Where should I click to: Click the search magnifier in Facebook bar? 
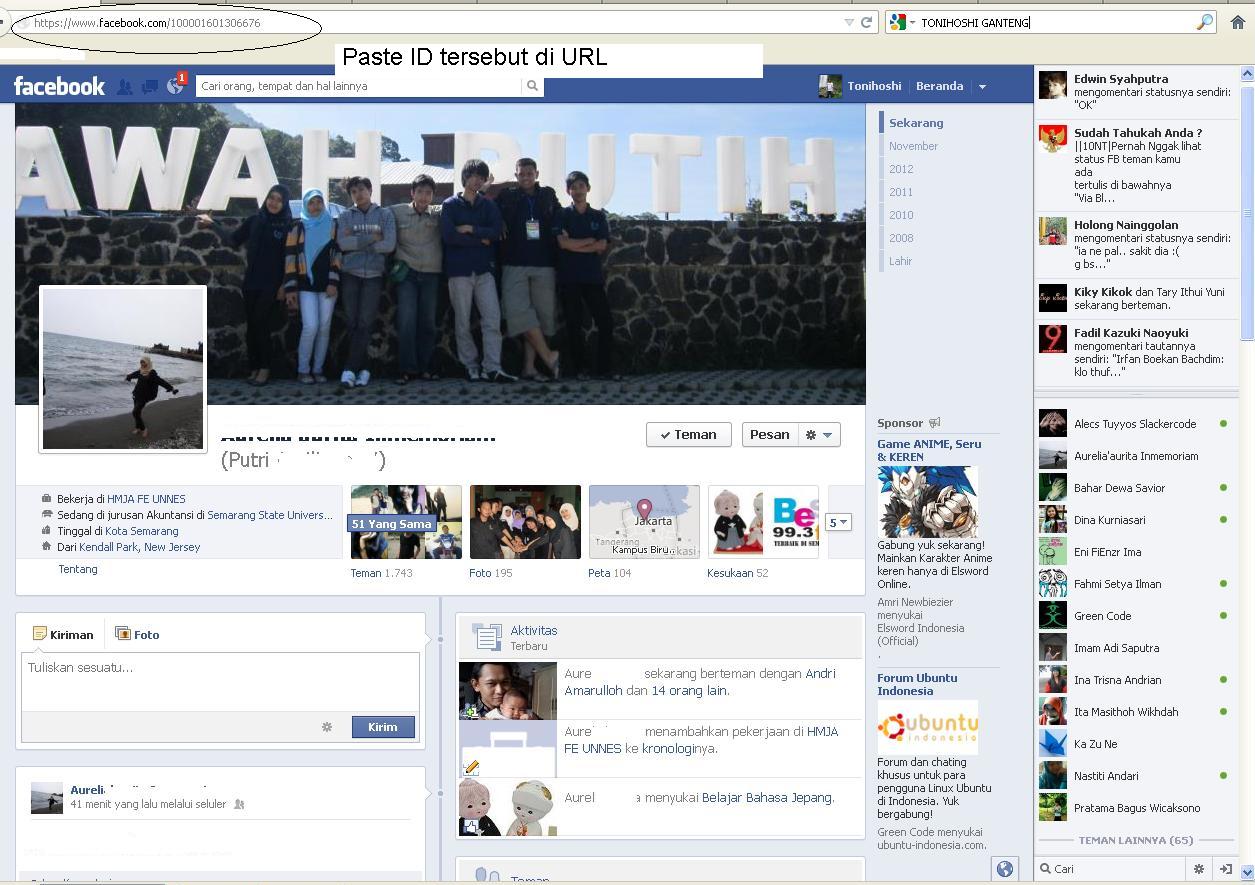pos(533,86)
